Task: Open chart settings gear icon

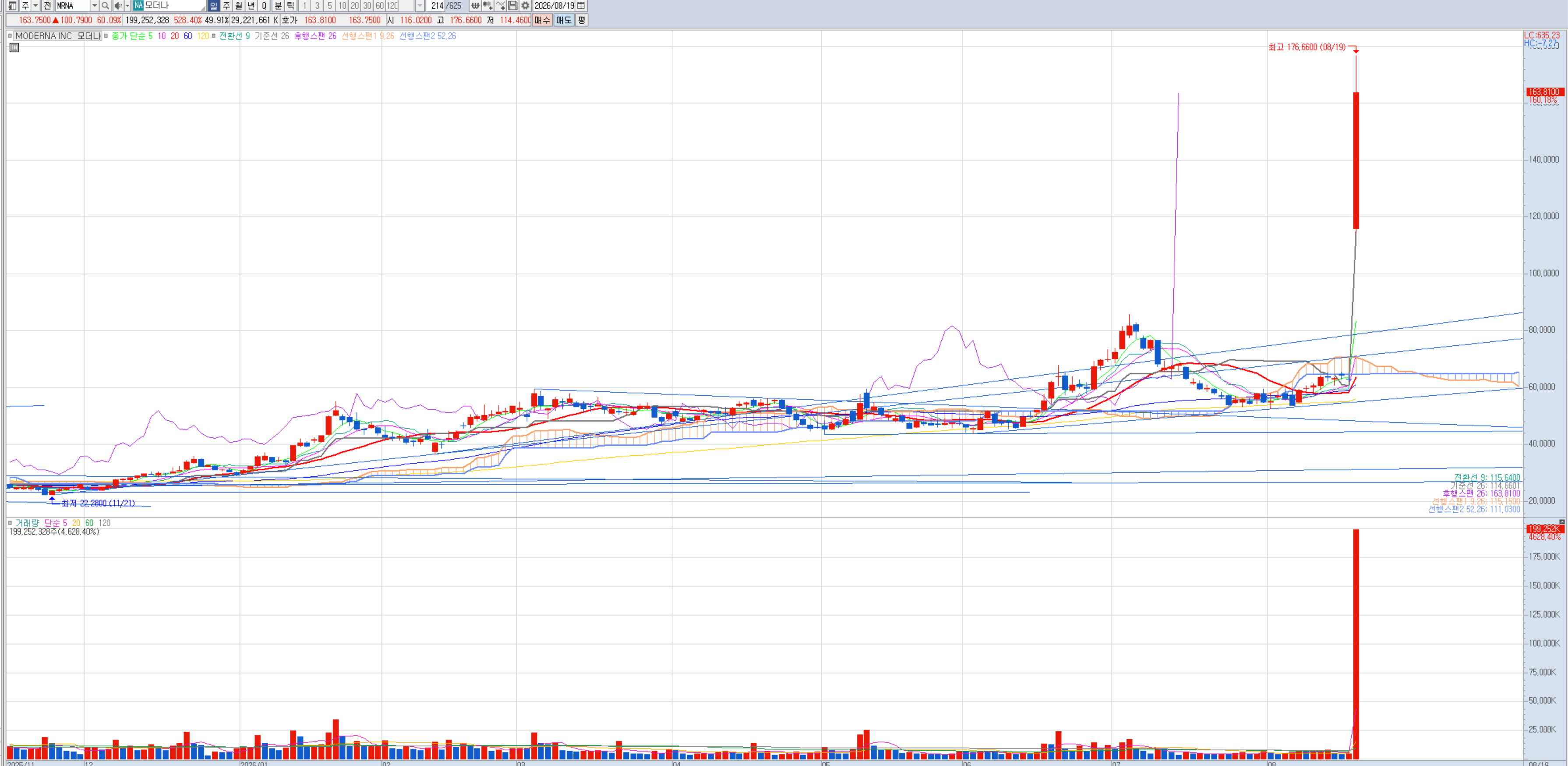Action: click(526, 6)
